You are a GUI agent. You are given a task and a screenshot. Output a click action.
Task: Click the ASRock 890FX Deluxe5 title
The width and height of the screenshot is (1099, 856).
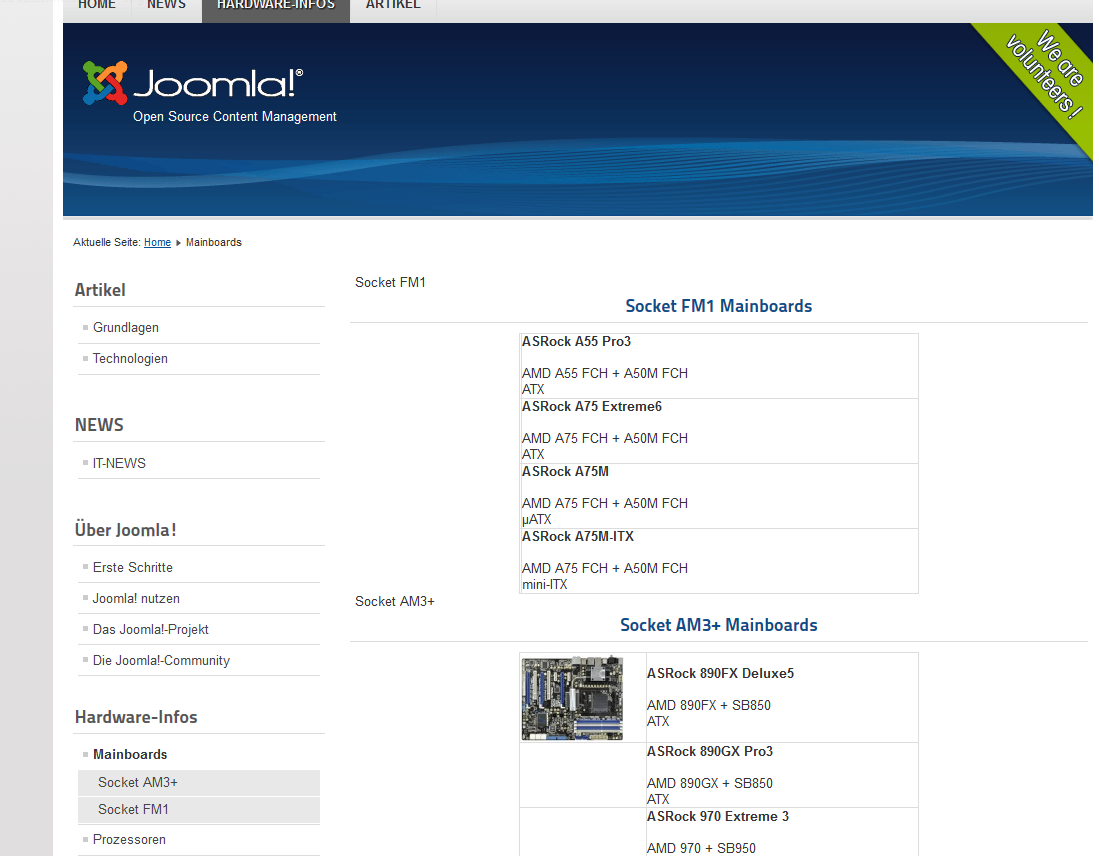[x=721, y=674]
